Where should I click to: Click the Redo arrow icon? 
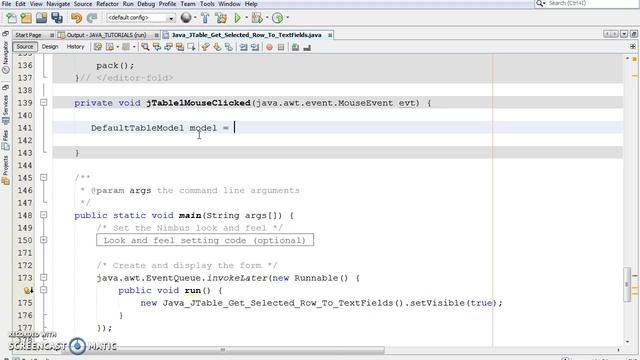tap(92, 18)
